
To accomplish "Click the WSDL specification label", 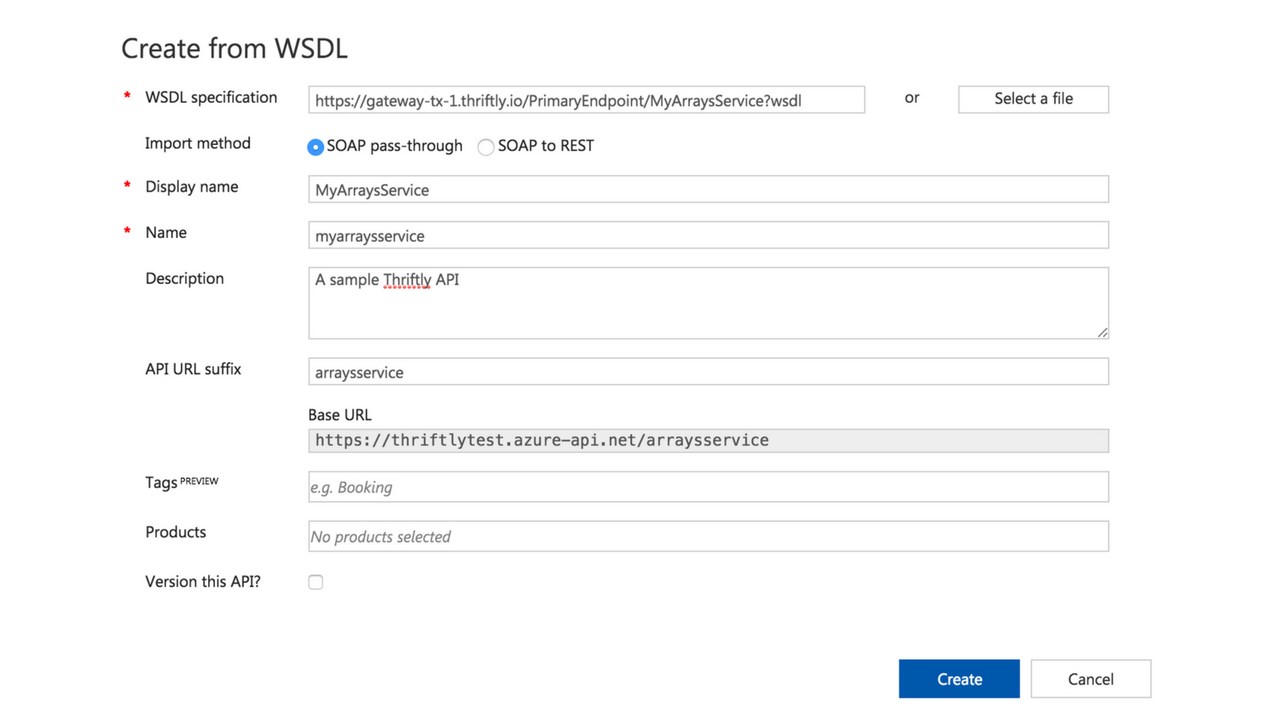I will (211, 97).
